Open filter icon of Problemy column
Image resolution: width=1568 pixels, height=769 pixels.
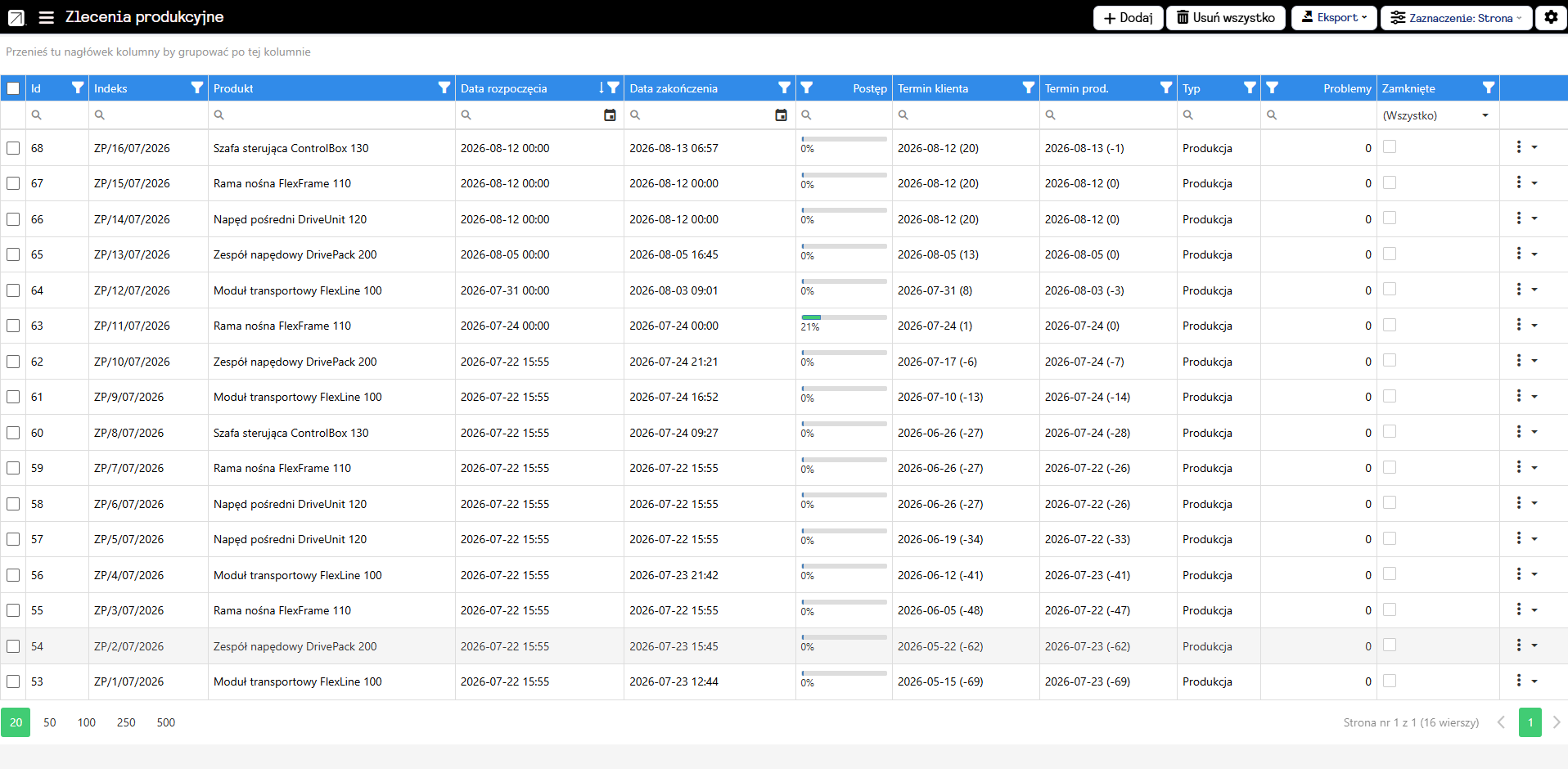click(x=1273, y=88)
